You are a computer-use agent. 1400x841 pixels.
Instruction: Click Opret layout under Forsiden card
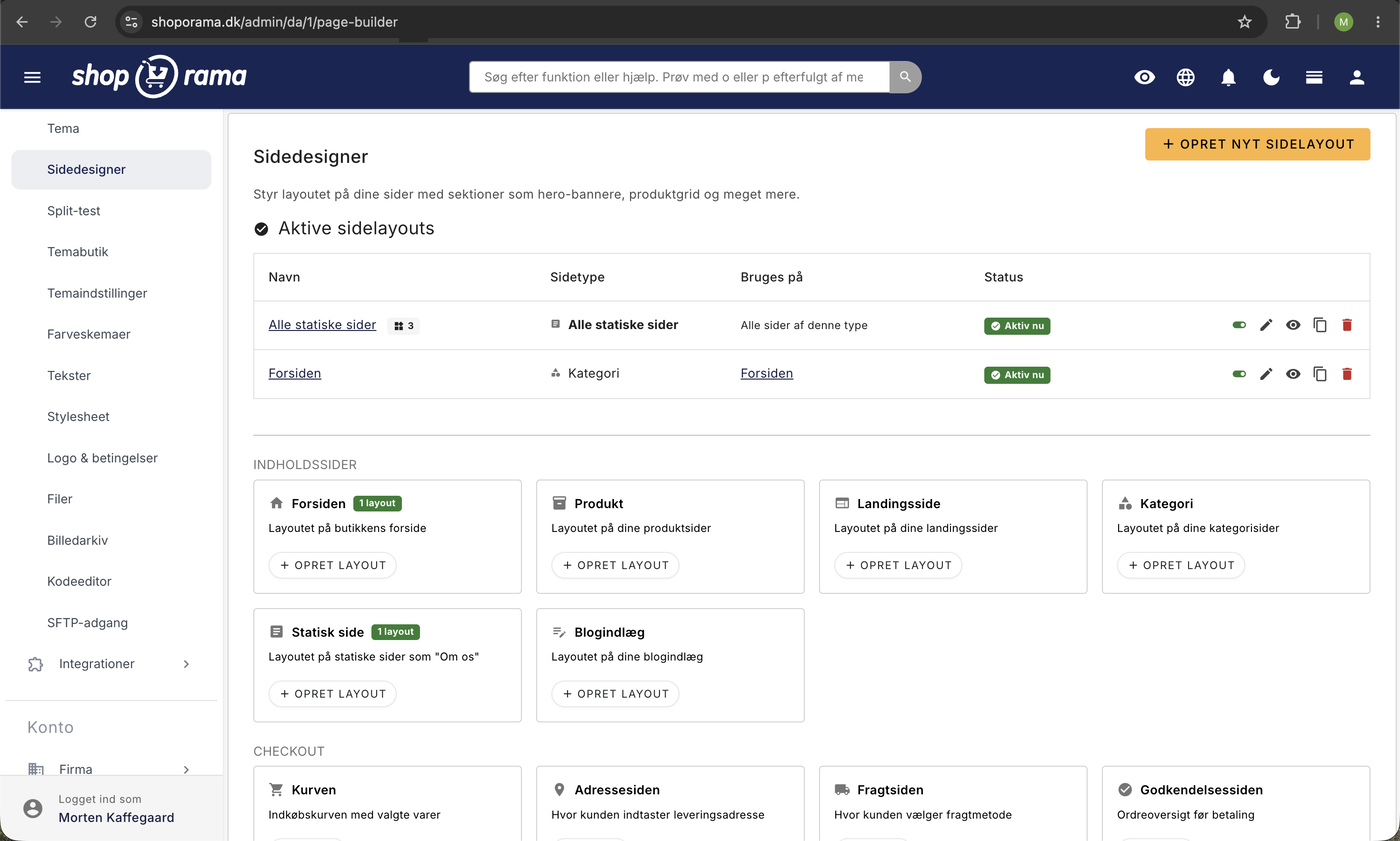pos(333,565)
